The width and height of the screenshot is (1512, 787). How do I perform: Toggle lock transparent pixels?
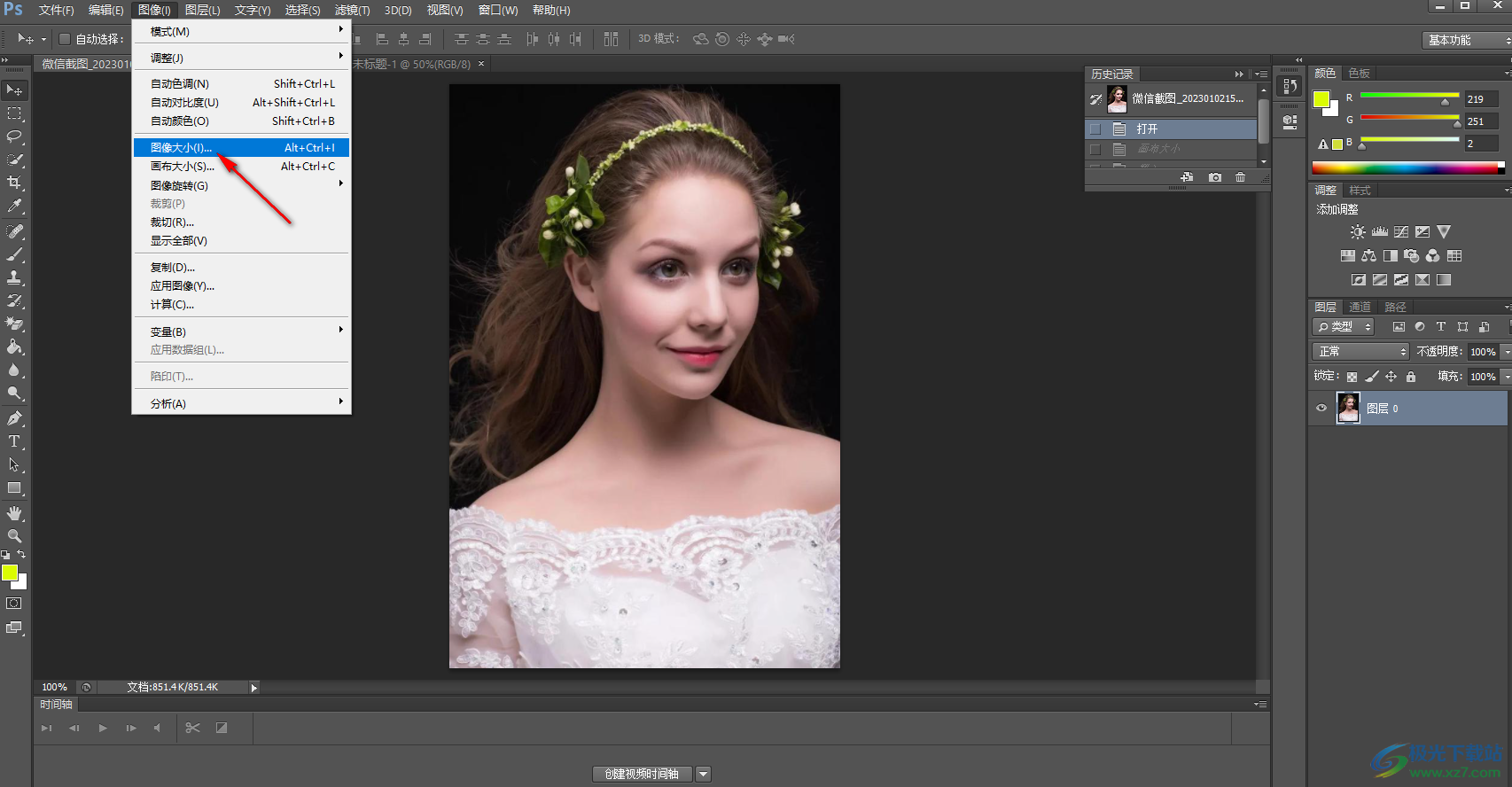pyautogui.click(x=1352, y=377)
